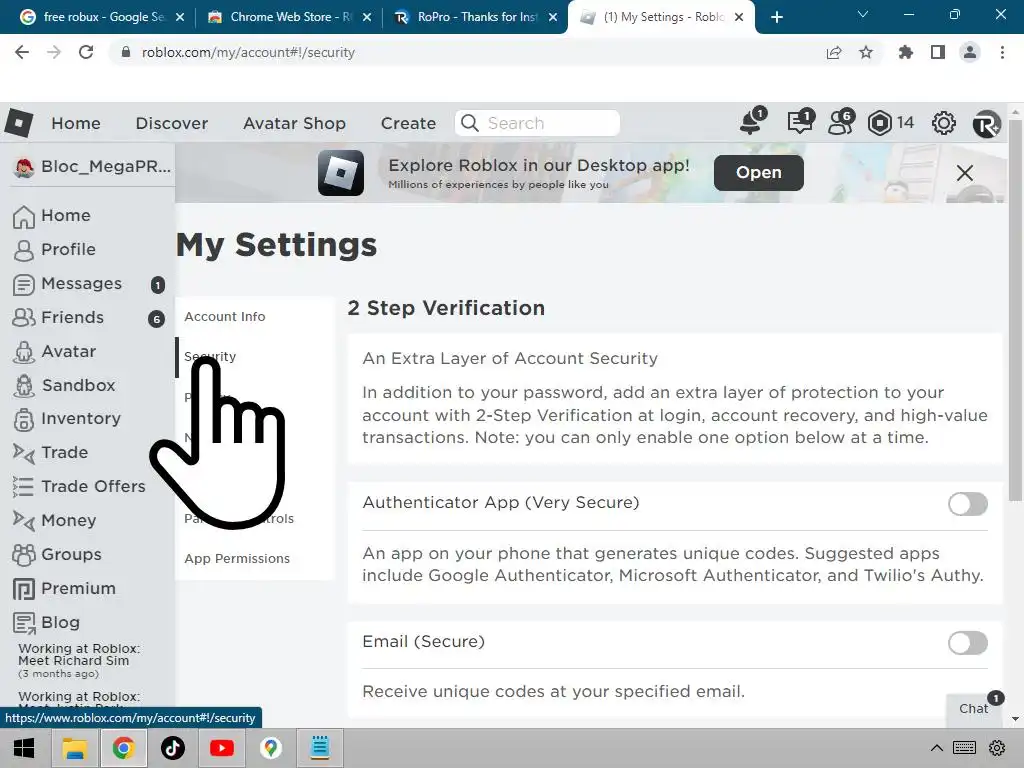Click the page vertical scrollbar
The width and height of the screenshot is (1024, 768).
1016,312
